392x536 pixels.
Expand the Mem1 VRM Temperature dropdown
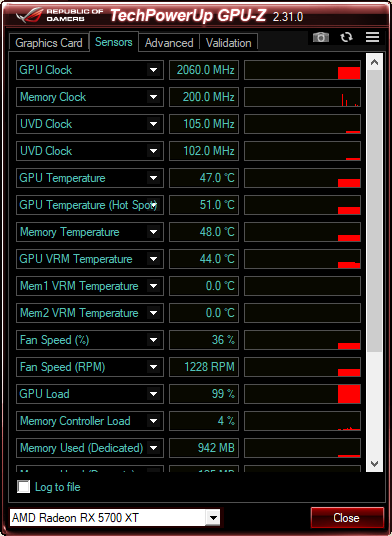153,286
